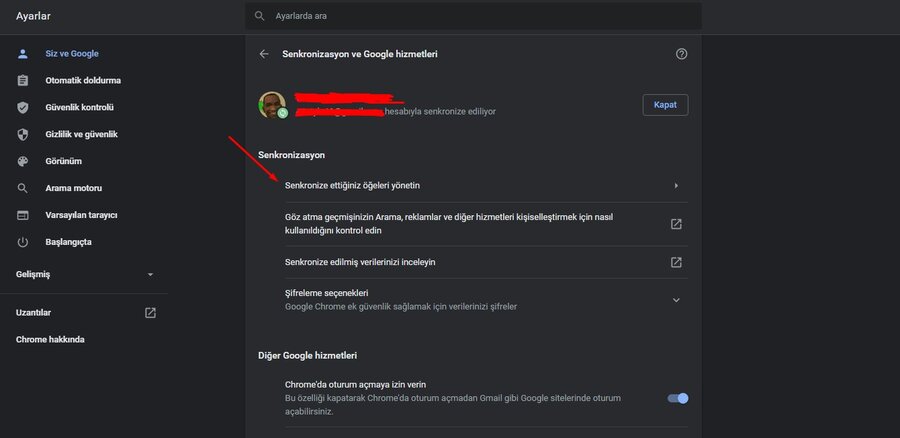The height and width of the screenshot is (438, 900).
Task: Go to Gizlilik ve güvenlik section
Action: pyautogui.click(x=84, y=134)
